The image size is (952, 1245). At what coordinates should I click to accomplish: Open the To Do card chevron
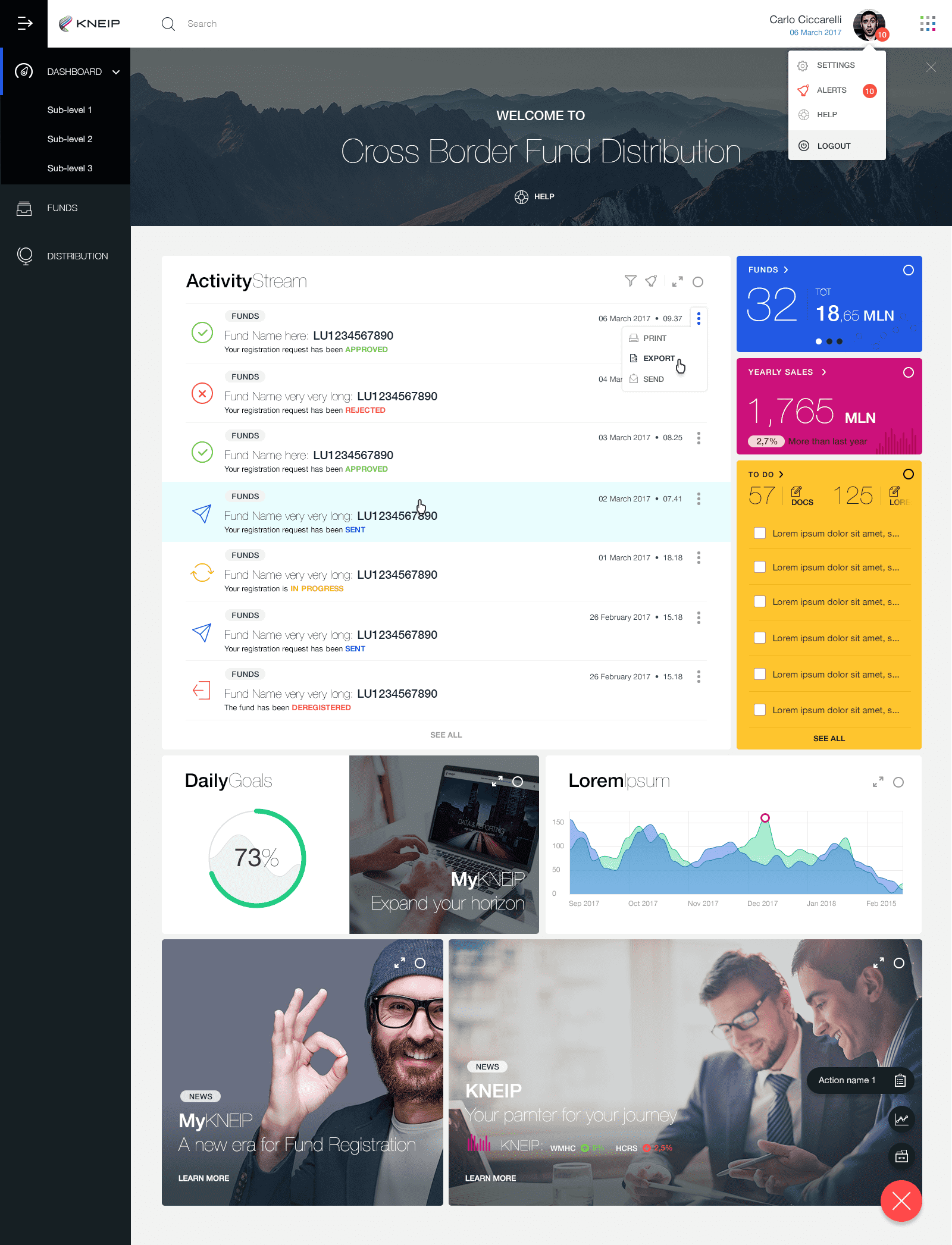tap(781, 474)
